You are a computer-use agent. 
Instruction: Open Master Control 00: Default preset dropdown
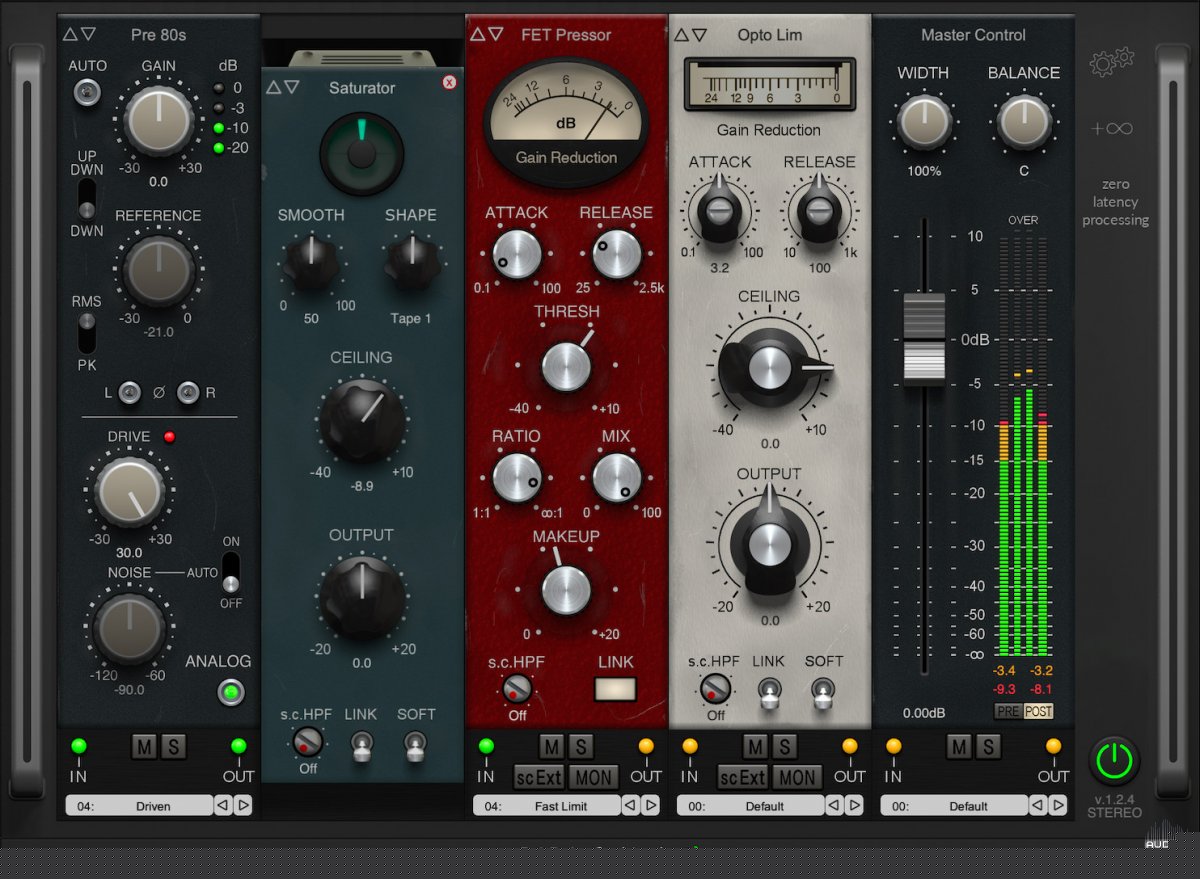tap(955, 806)
